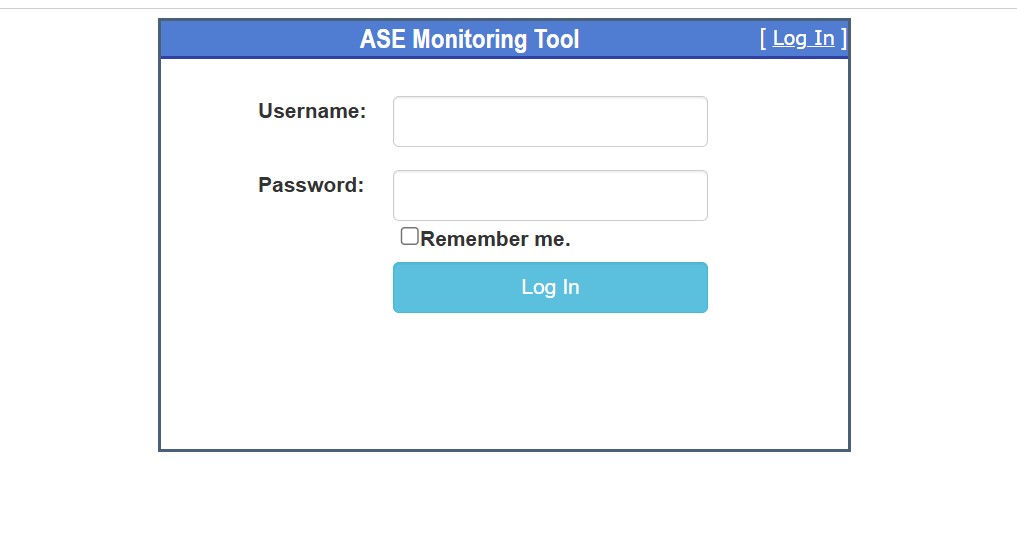The width and height of the screenshot is (1017, 560).
Task: Click the ASE Monitoring Tool title
Action: tap(470, 39)
